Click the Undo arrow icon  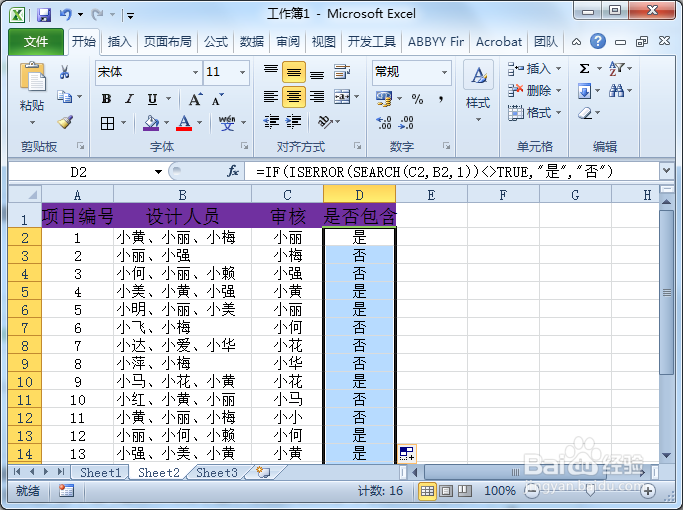tap(65, 15)
